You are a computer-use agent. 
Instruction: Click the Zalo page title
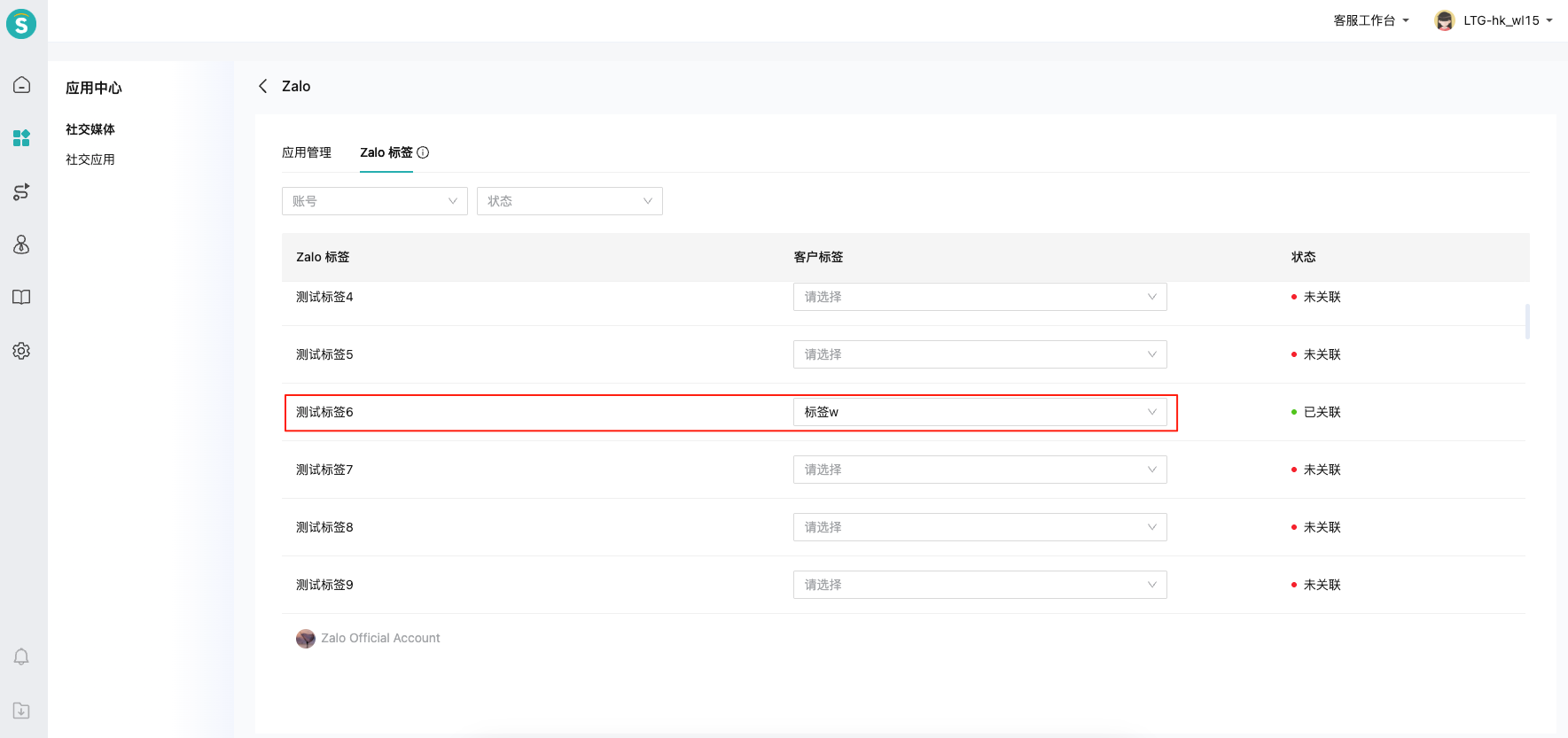(x=296, y=86)
